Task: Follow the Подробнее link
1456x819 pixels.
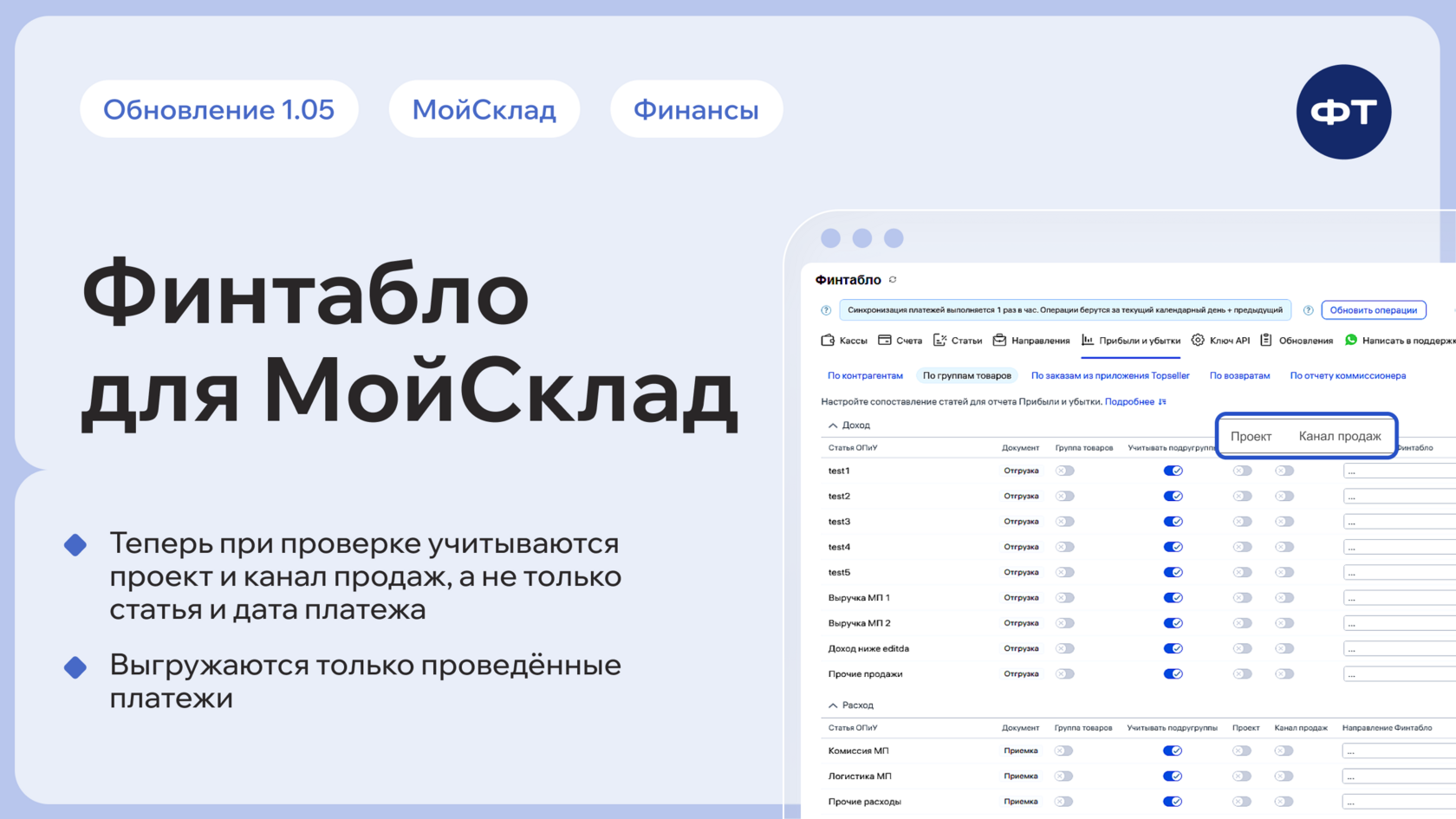Action: click(1129, 402)
